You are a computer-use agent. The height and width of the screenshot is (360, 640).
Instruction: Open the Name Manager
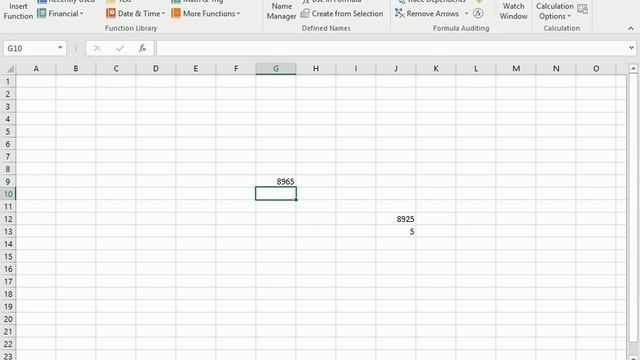(x=281, y=11)
